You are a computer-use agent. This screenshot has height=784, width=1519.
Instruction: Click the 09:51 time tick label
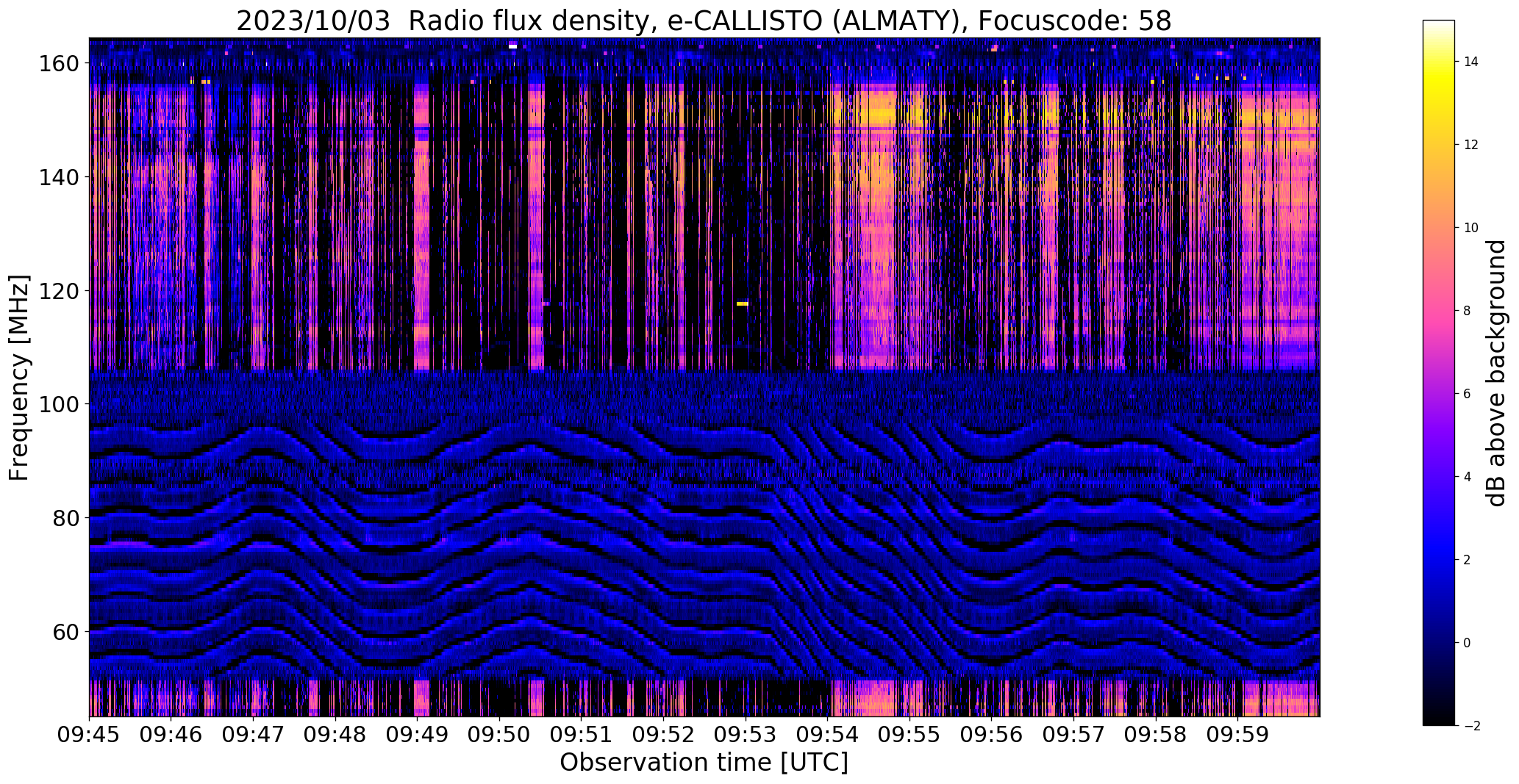point(582,735)
